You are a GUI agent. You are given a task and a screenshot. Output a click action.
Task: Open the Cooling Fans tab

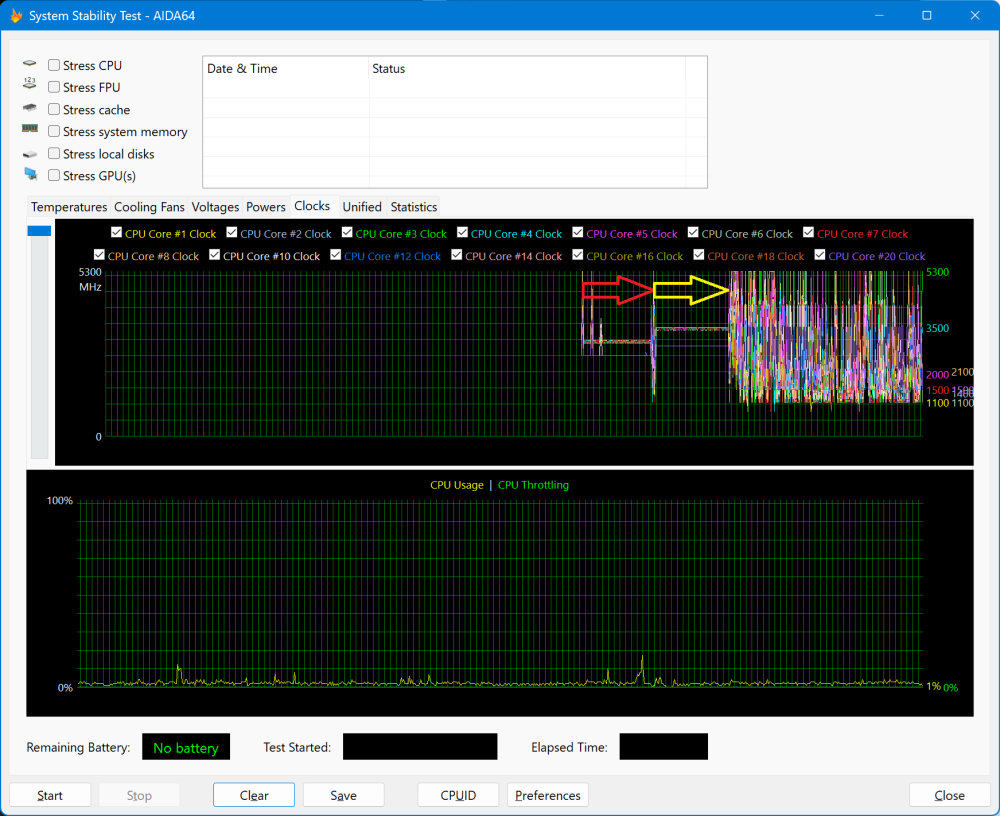coord(149,207)
